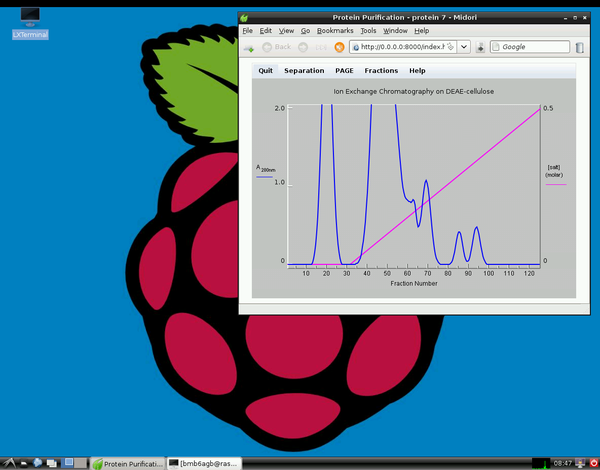Click the [salt] (molar) axis label
The height and width of the screenshot is (470, 600).
pos(554,171)
